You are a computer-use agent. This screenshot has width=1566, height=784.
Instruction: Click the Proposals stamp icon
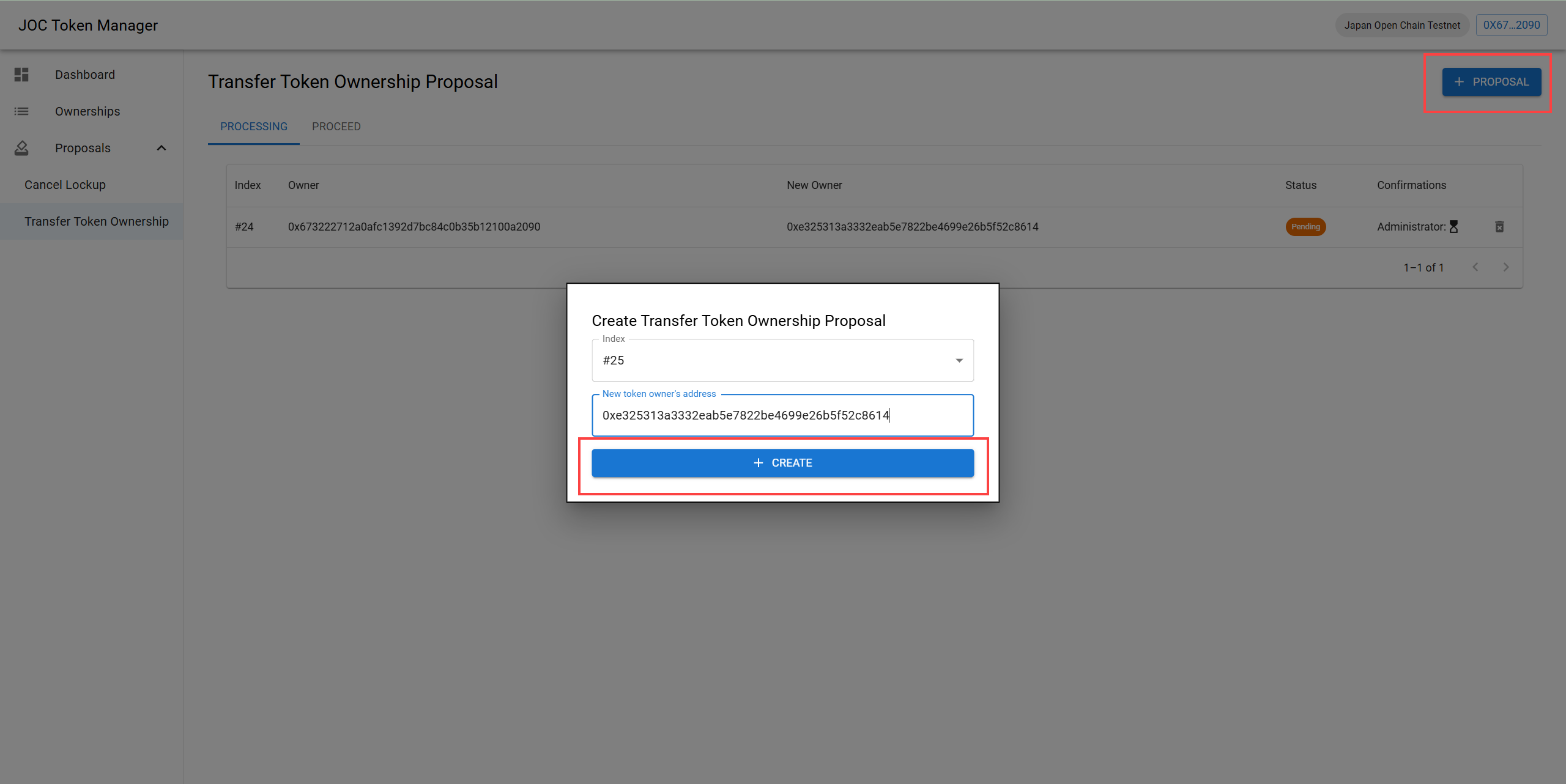point(21,148)
